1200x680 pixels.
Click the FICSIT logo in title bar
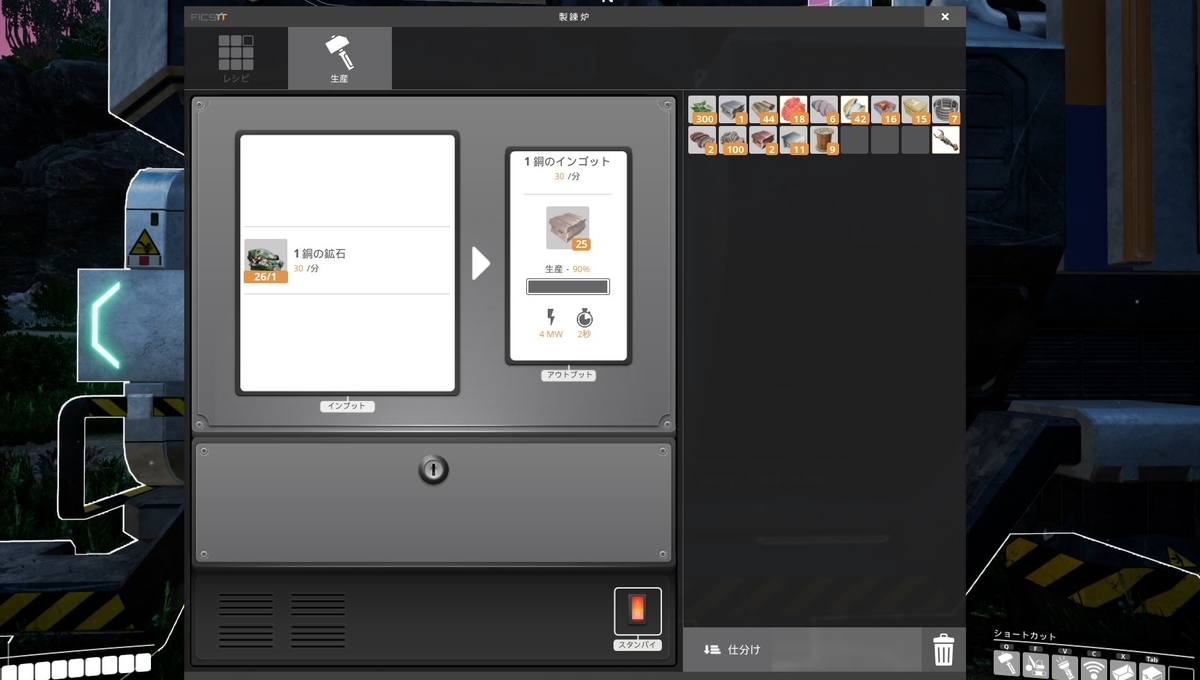coord(209,17)
